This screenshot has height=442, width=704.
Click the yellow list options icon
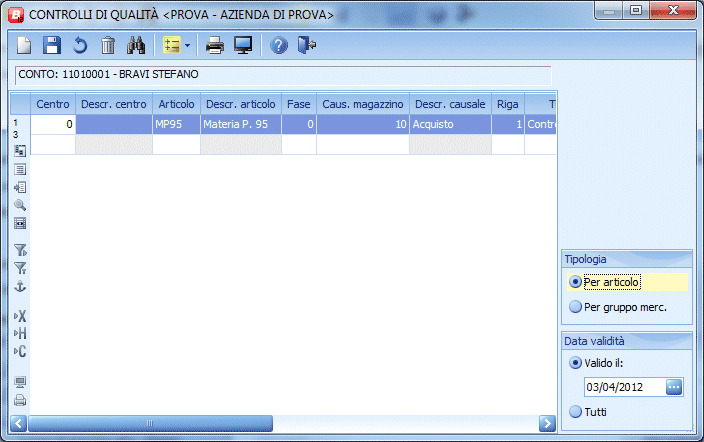[x=172, y=45]
